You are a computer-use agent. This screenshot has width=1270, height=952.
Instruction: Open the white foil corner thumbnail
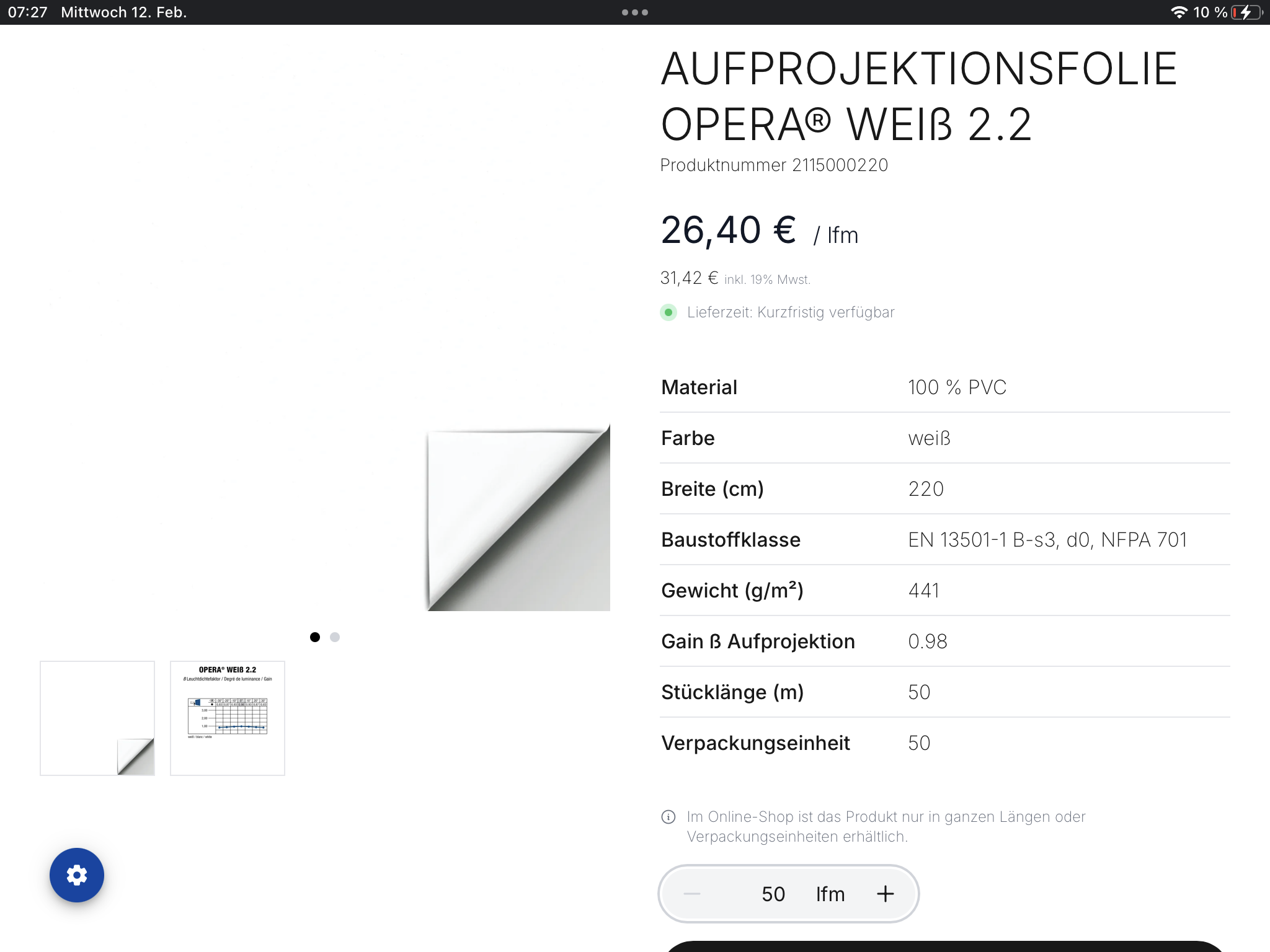[97, 718]
